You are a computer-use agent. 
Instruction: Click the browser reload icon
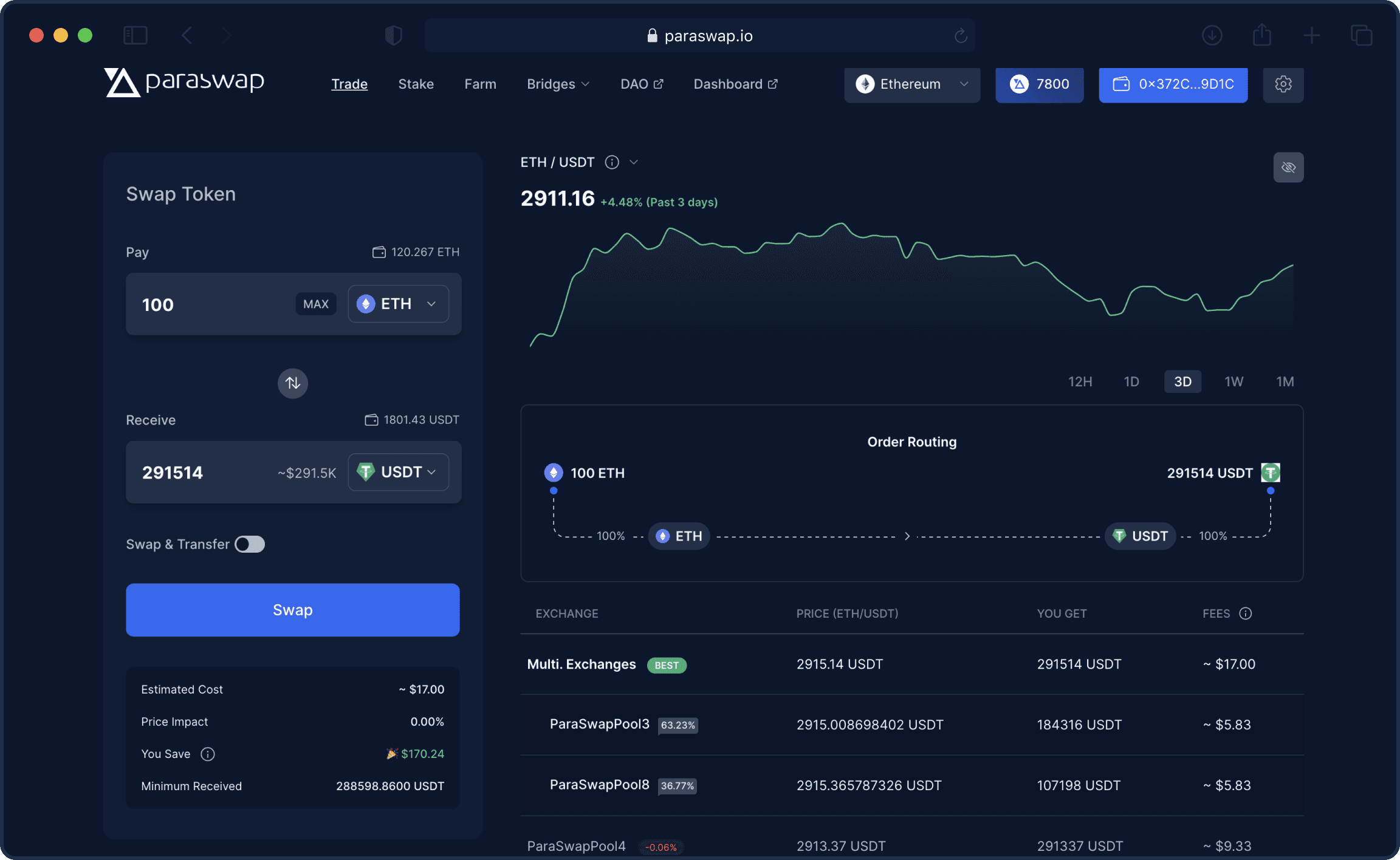[x=960, y=36]
